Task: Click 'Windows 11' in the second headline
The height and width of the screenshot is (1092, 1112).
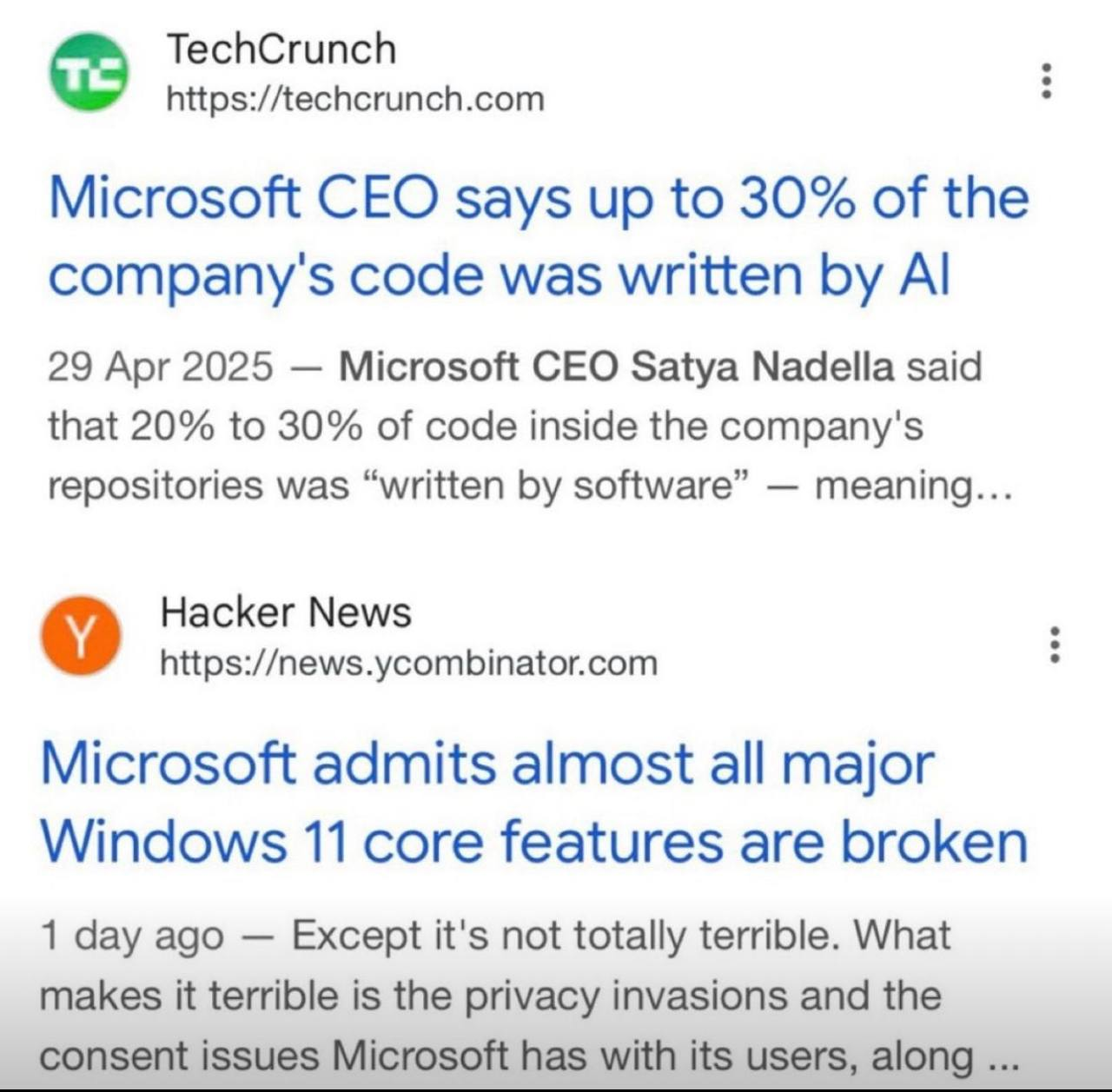Action: pos(194,842)
